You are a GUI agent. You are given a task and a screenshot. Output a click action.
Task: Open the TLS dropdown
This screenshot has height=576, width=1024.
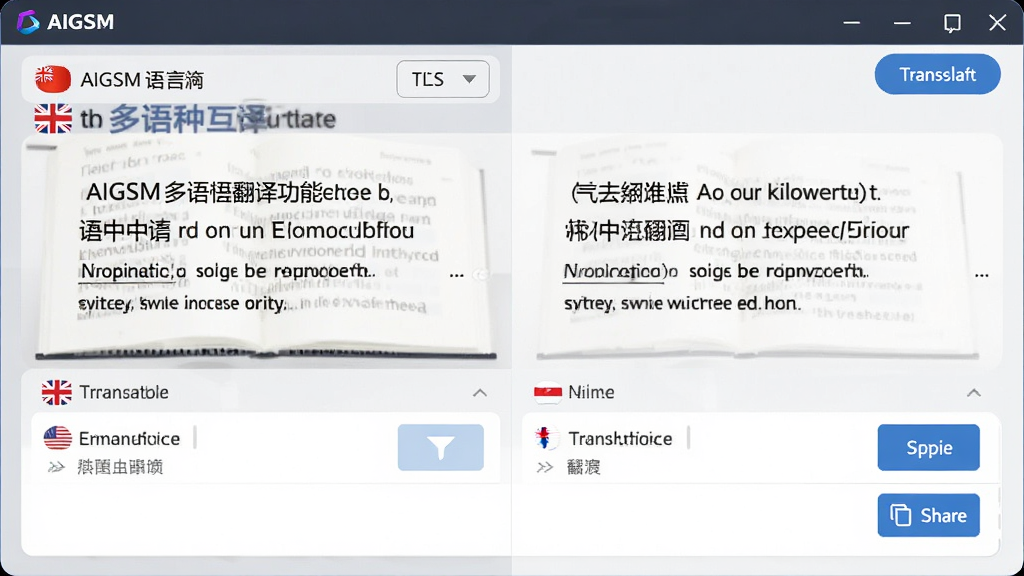pos(443,79)
